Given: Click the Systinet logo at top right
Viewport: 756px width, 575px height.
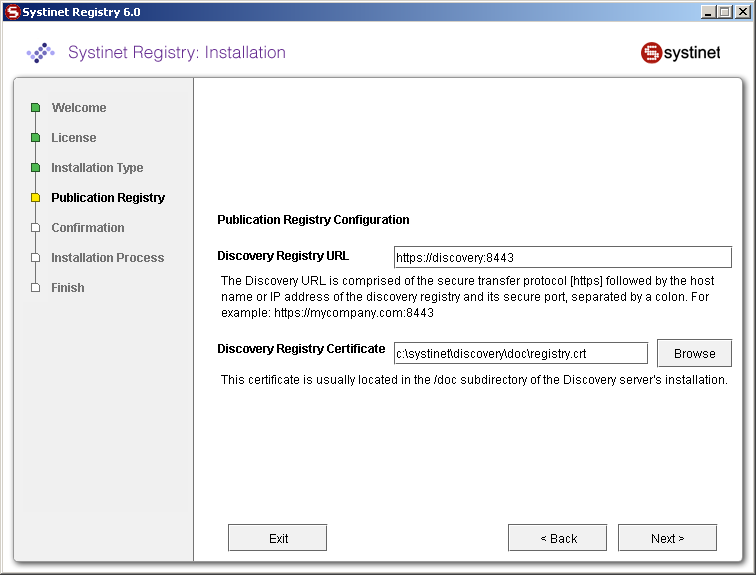Looking at the screenshot, I should 680,53.
